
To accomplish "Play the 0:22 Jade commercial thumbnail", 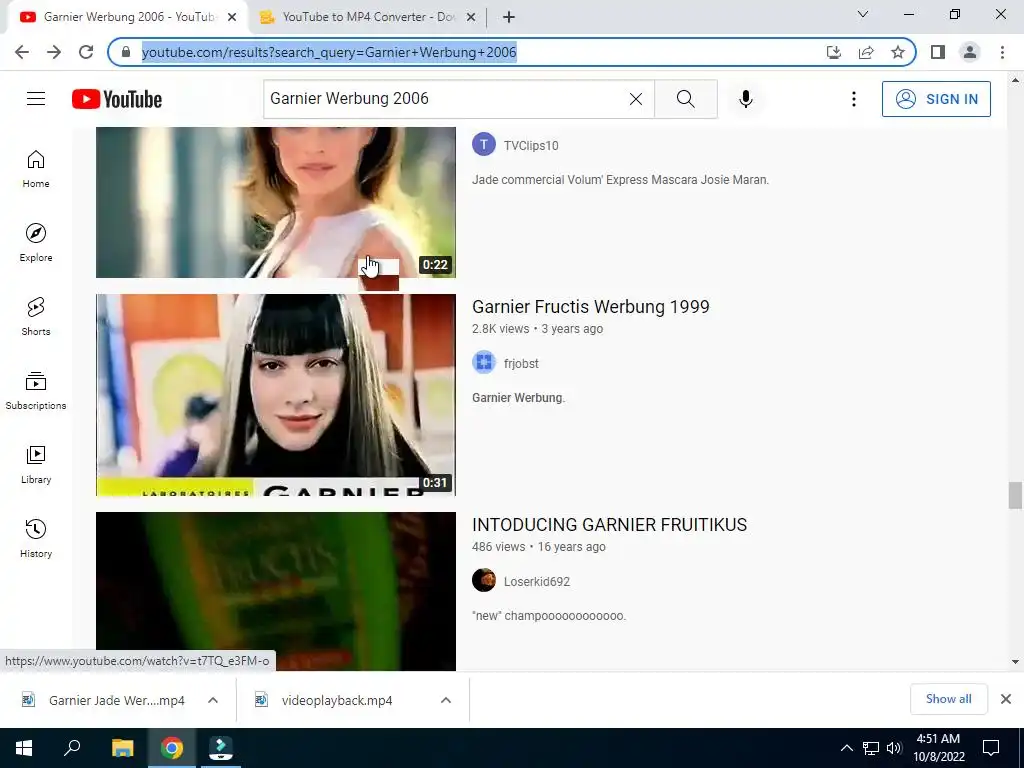I will pos(276,202).
